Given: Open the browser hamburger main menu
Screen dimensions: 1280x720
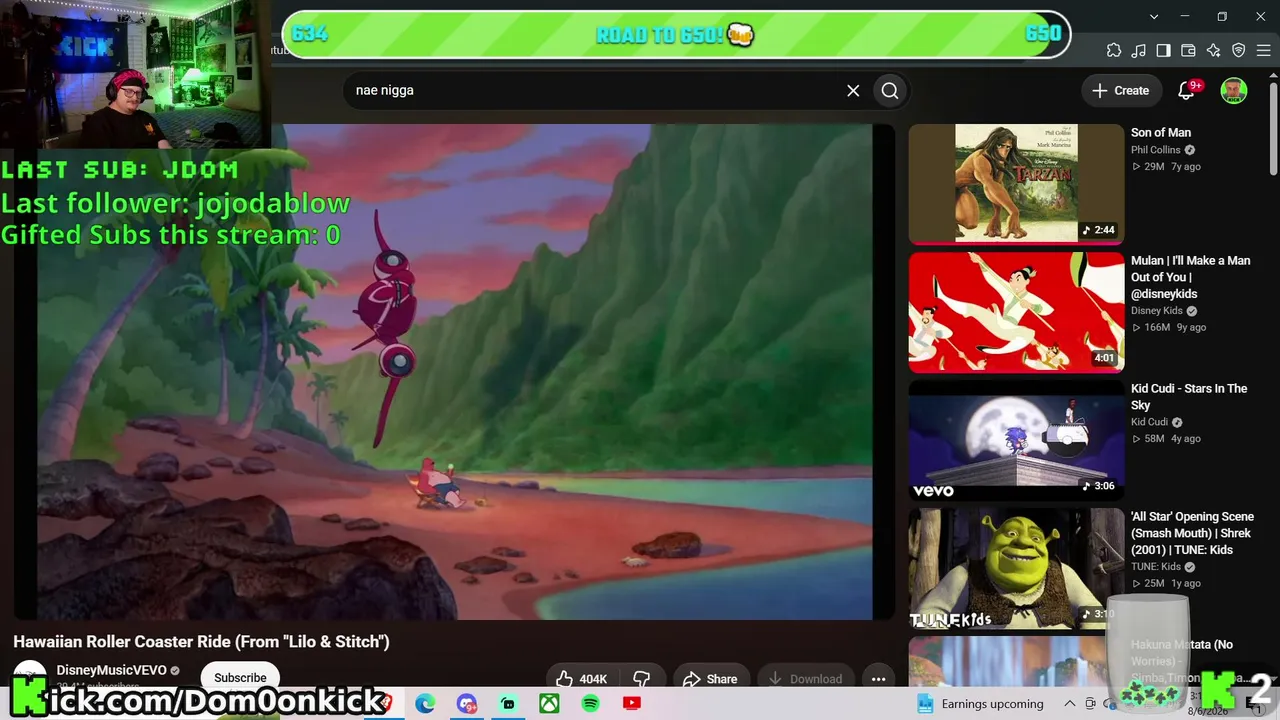Looking at the screenshot, I should [x=1263, y=51].
